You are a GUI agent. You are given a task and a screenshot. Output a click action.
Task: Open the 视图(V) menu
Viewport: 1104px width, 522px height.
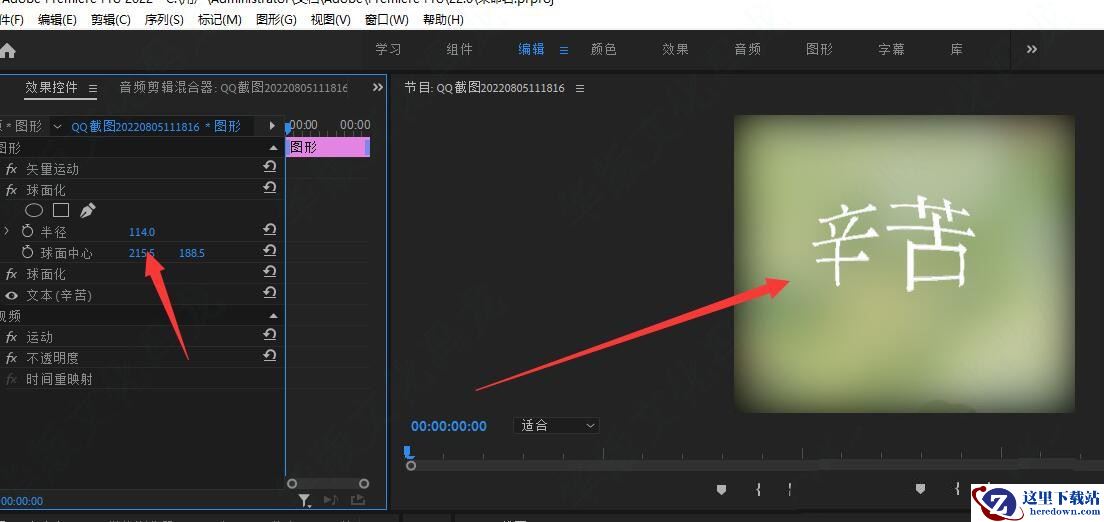point(331,20)
